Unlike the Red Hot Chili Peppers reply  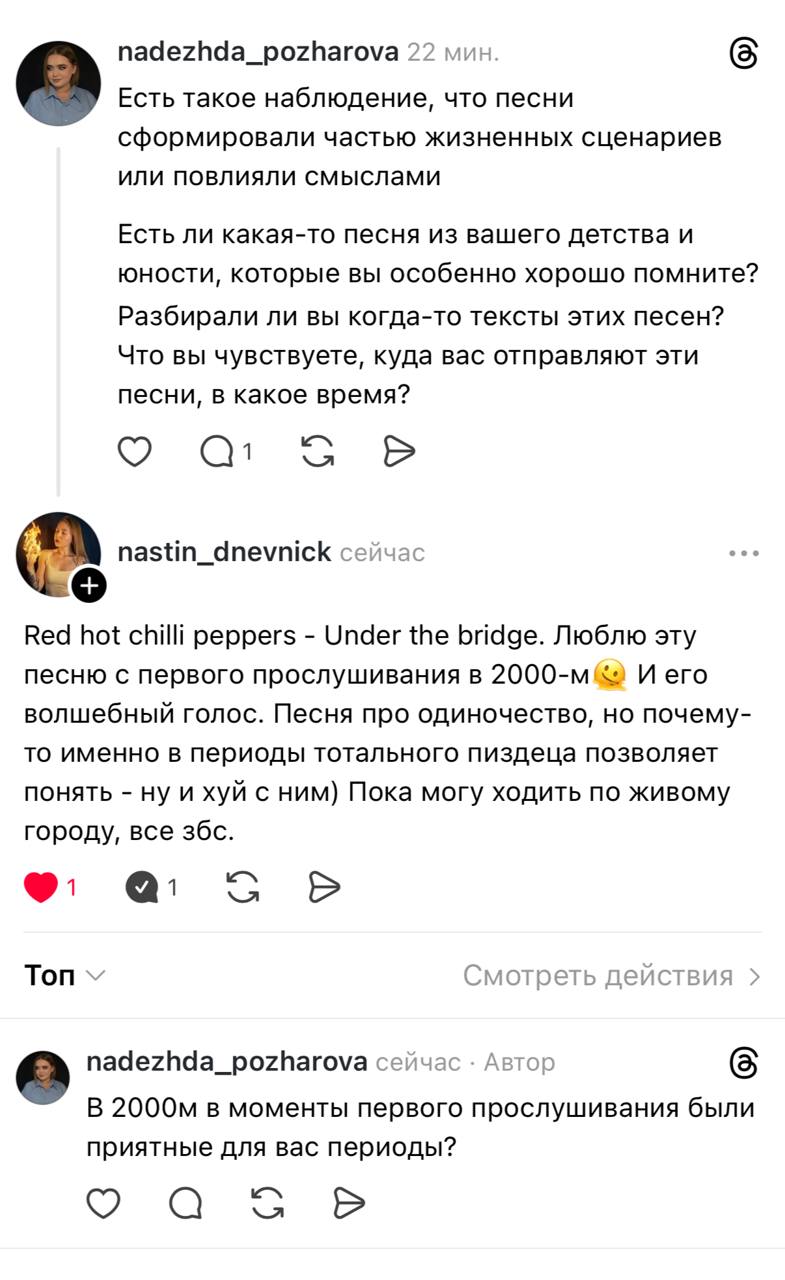tap(49, 887)
